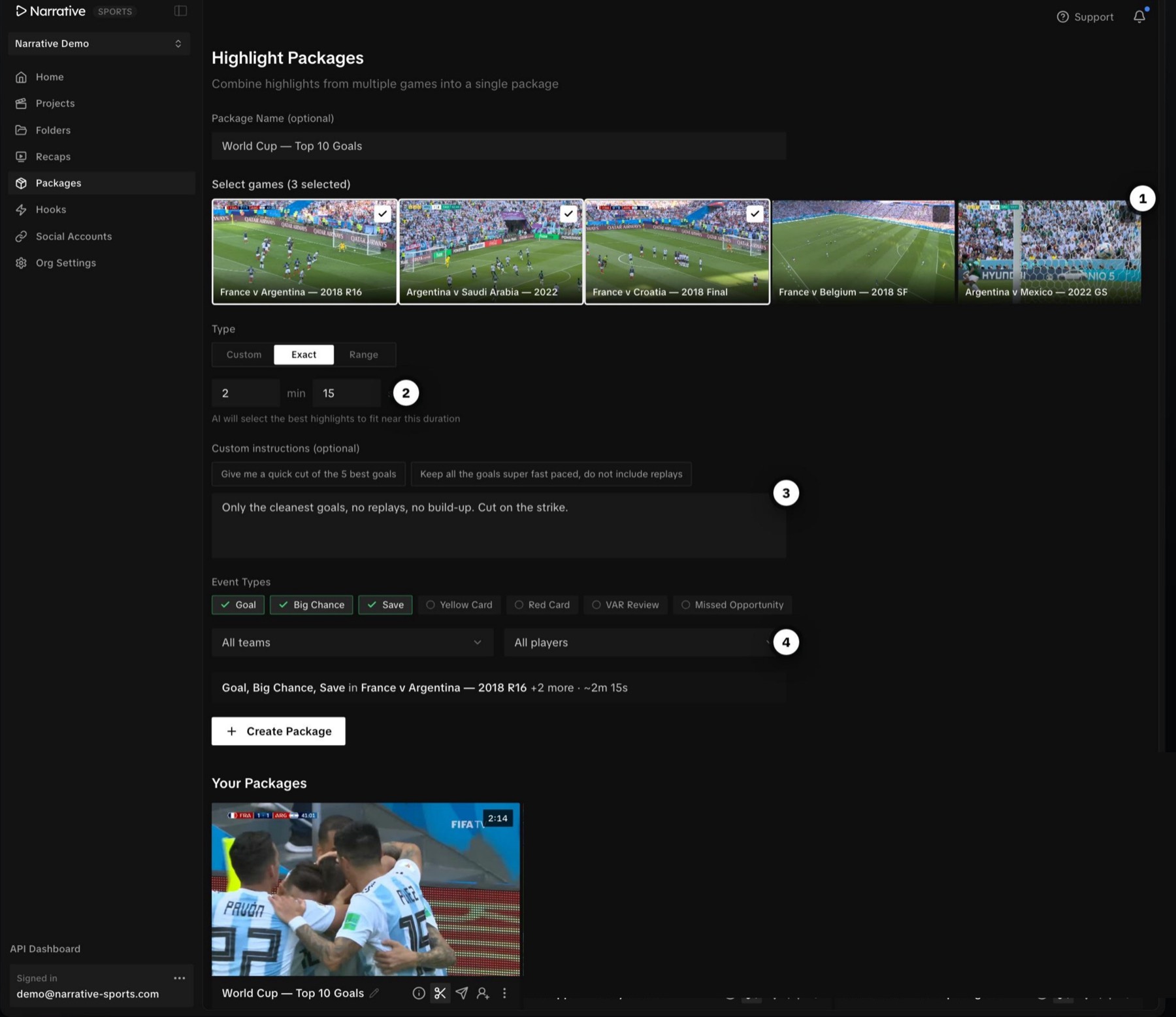Select the Exact type tab
Viewport: 1176px width, 1017px height.
[304, 355]
